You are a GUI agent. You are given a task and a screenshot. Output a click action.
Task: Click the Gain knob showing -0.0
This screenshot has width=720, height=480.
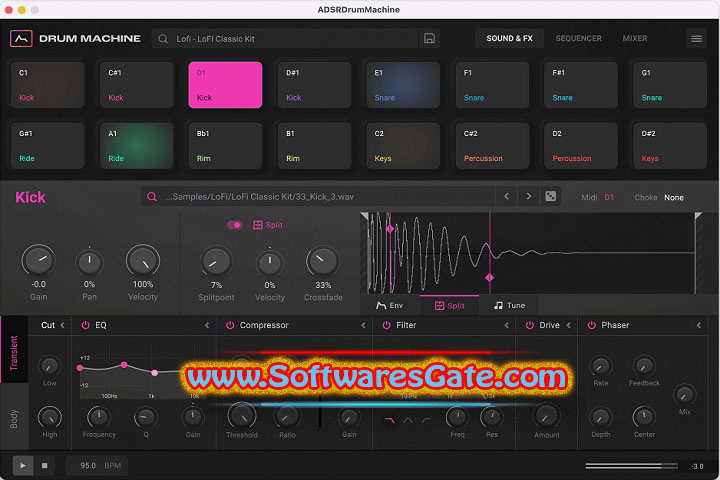[38, 261]
